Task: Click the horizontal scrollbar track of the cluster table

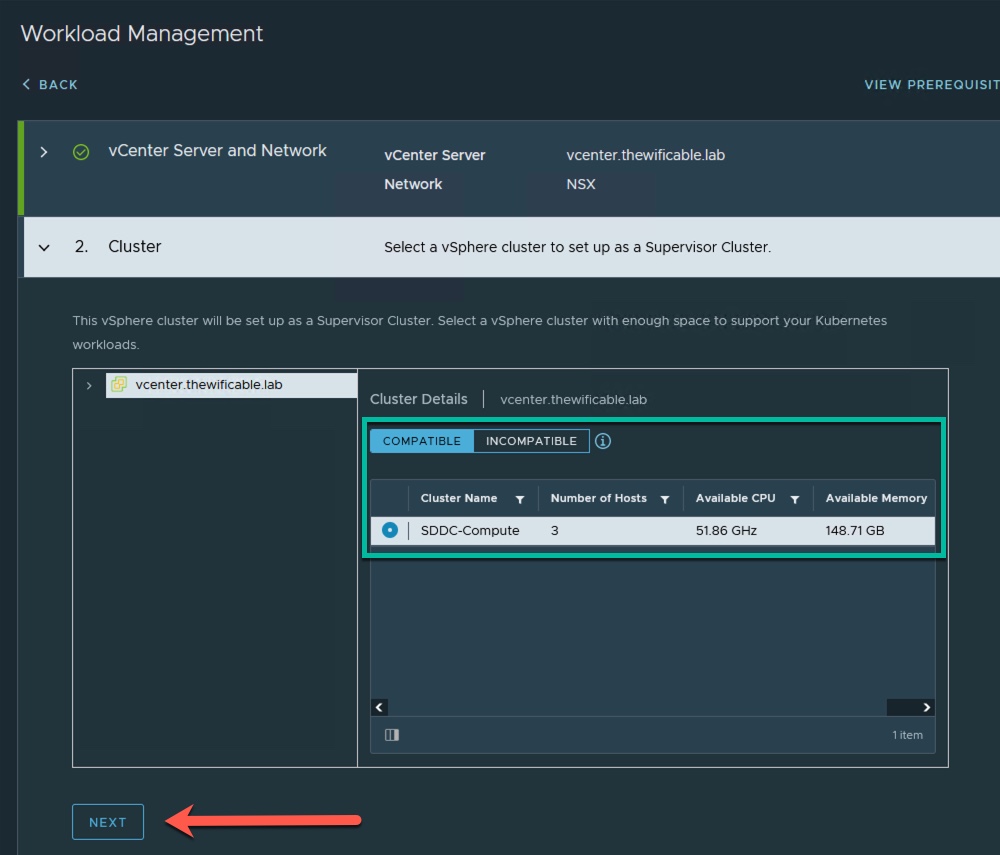Action: [x=640, y=707]
